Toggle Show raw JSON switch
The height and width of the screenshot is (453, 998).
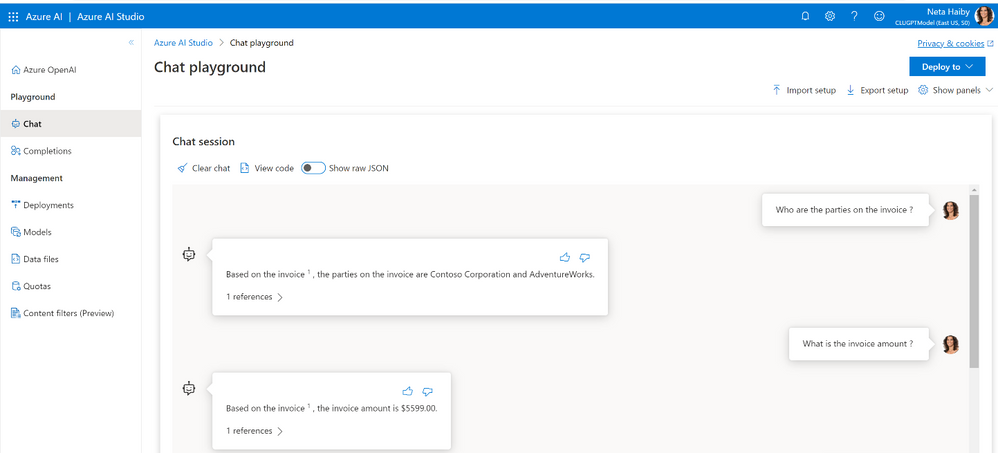pyautogui.click(x=313, y=168)
